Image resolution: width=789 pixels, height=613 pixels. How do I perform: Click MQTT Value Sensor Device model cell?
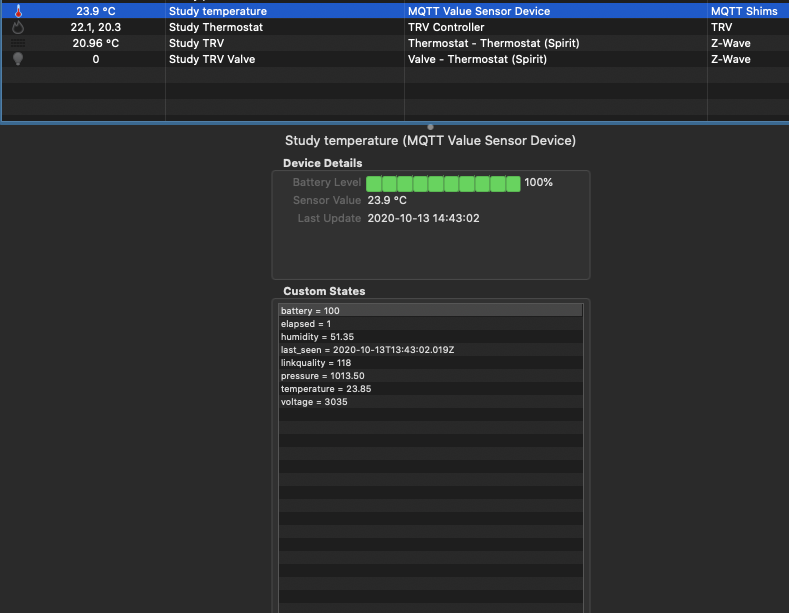pyautogui.click(x=479, y=11)
